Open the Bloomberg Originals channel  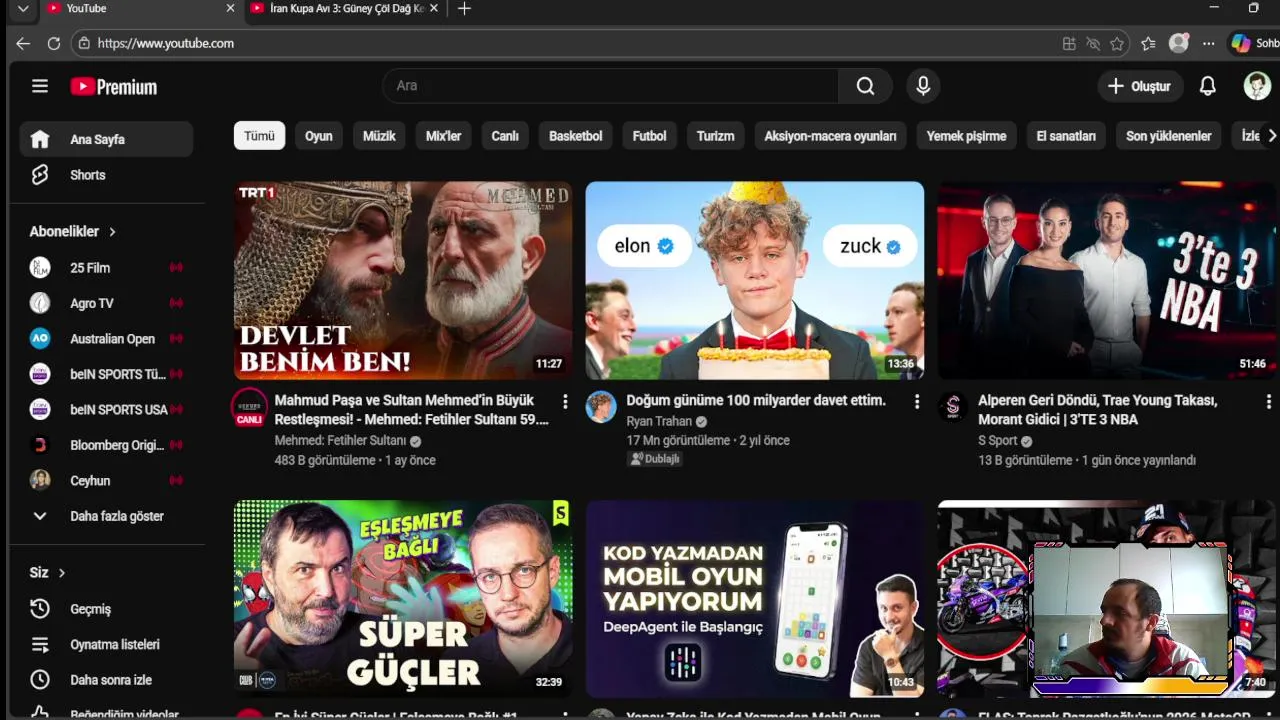(106, 445)
